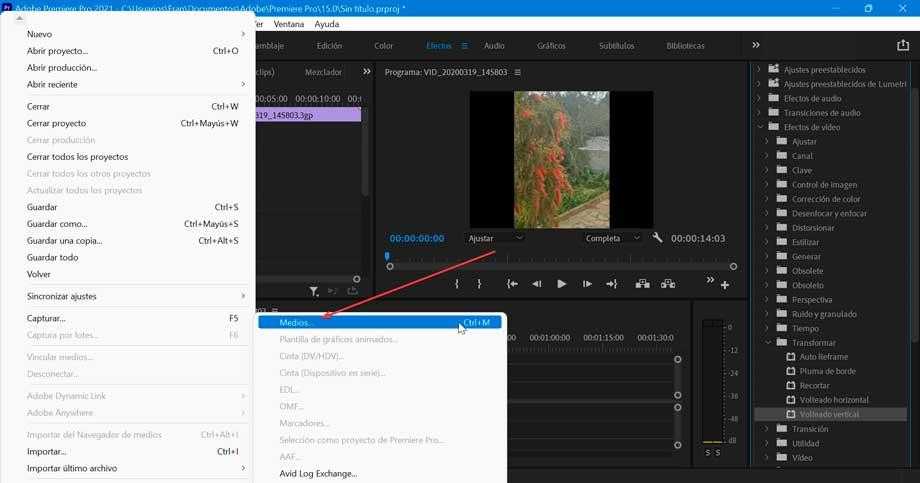
Task: Click the Quick Export share icon
Action: [x=904, y=45]
